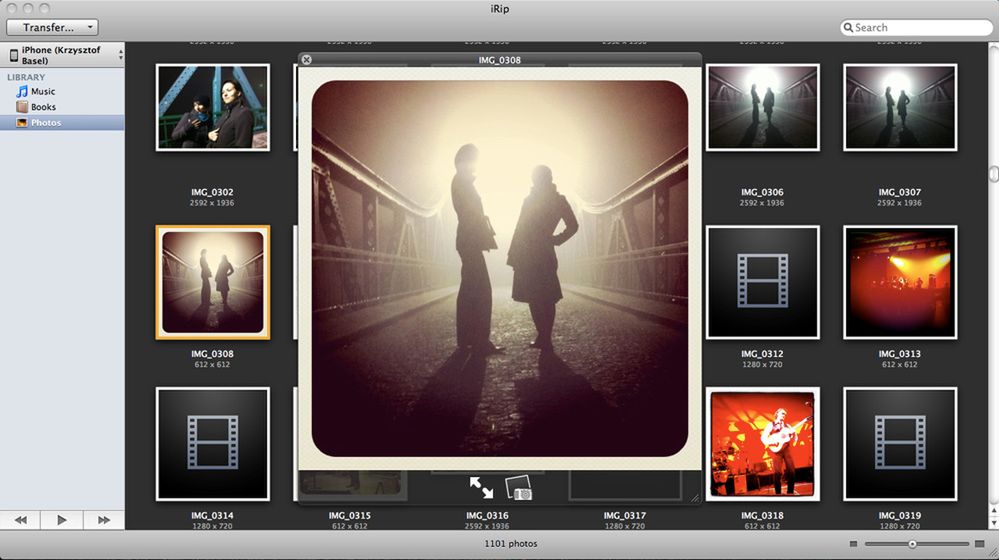The height and width of the screenshot is (560, 999).
Task: Click the photo export icon in preview
Action: click(519, 488)
